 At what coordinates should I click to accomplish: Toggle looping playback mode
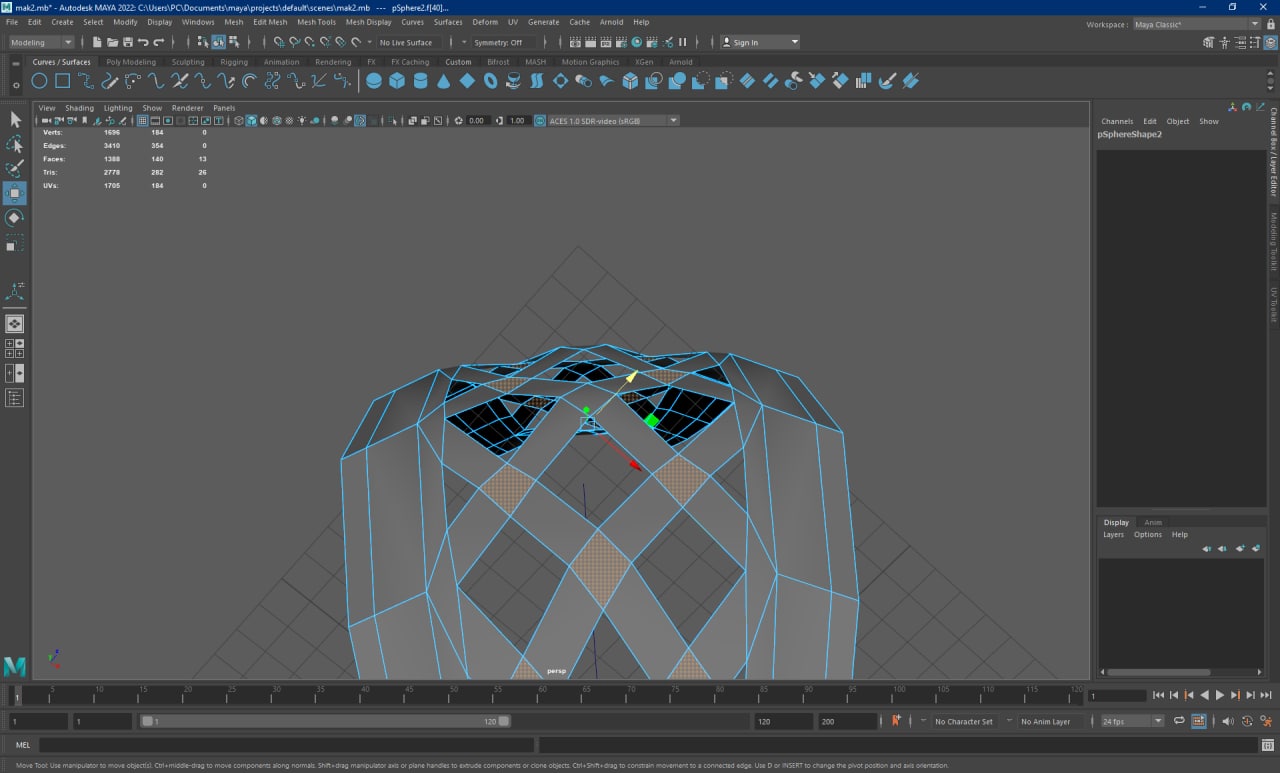1179,721
